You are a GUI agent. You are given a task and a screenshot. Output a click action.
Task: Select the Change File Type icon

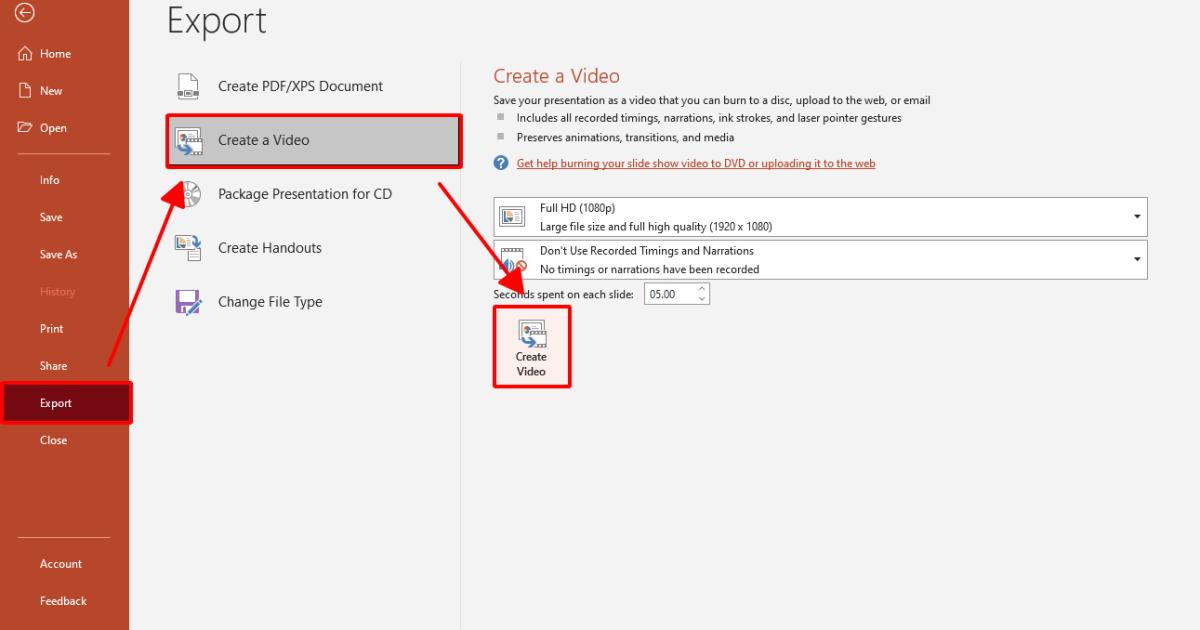[187, 301]
